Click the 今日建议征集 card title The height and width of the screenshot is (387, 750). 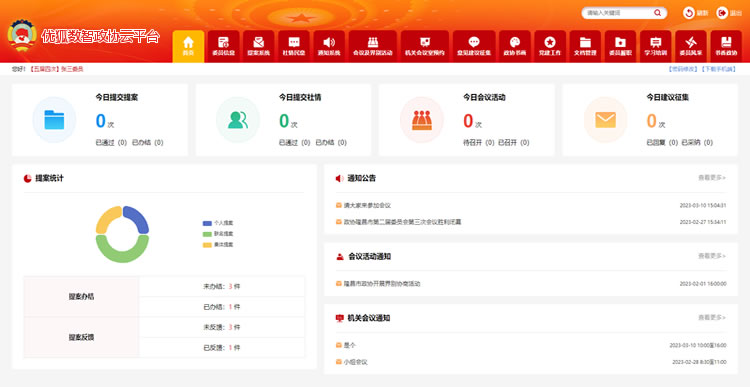click(x=668, y=98)
